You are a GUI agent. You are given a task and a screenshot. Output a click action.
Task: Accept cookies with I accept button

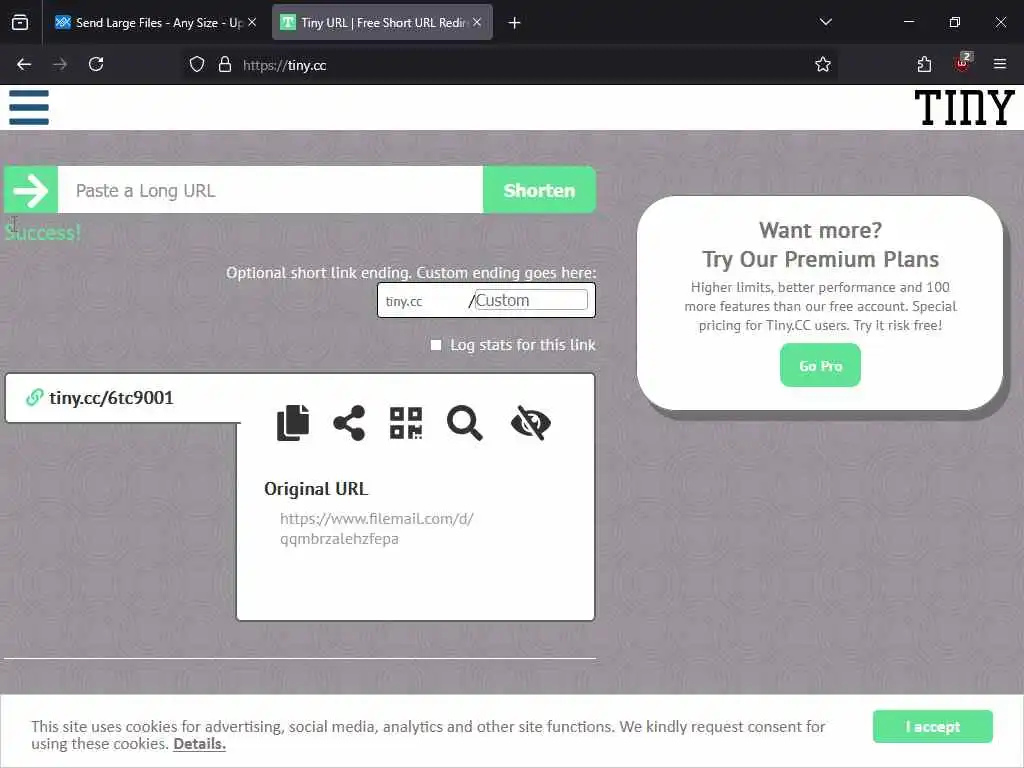[933, 726]
